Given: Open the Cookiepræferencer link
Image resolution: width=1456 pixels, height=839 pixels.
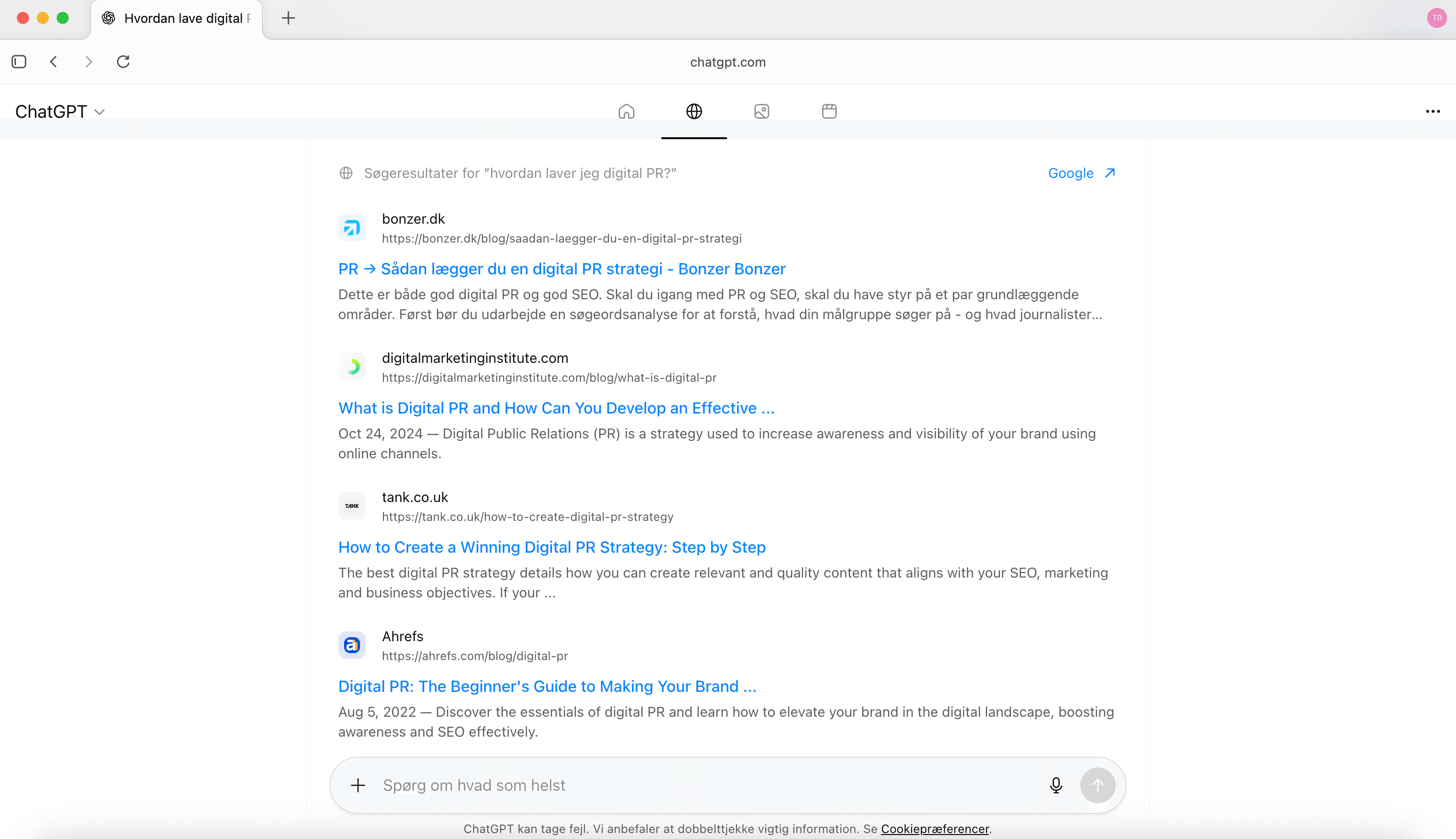Looking at the screenshot, I should point(934,829).
